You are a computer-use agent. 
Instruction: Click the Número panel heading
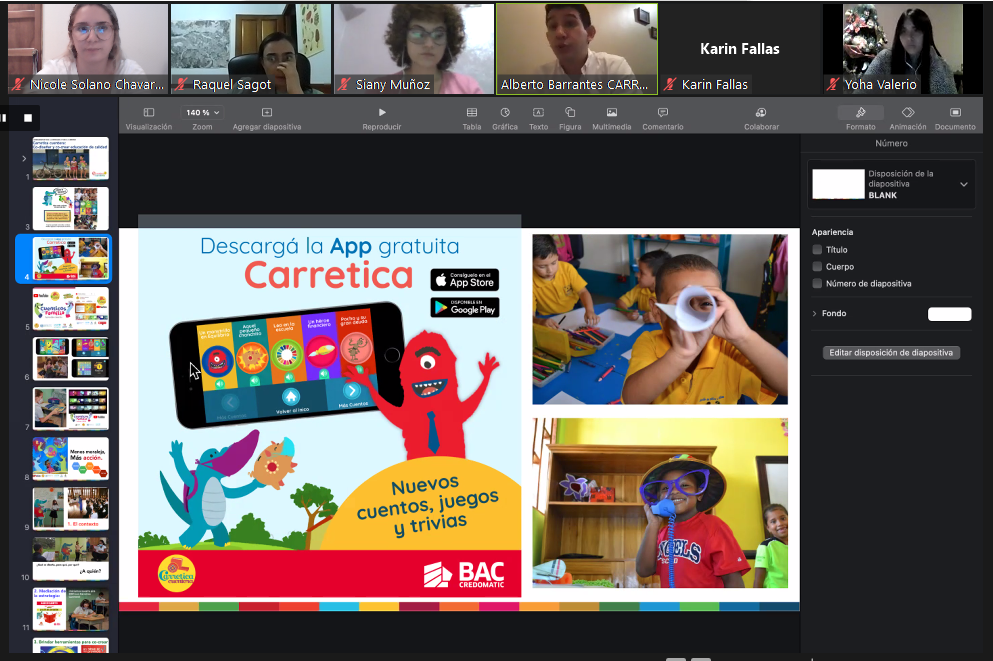point(891,143)
